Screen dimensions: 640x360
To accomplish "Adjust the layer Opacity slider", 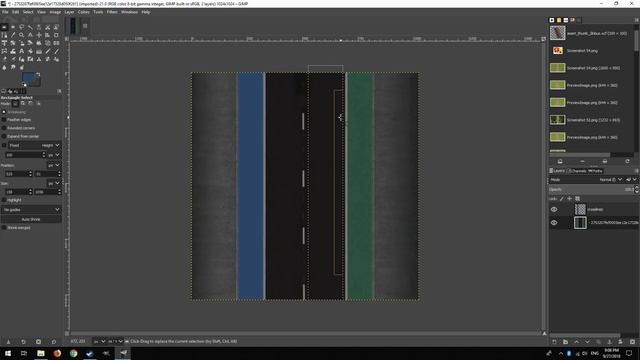I will 591,189.
